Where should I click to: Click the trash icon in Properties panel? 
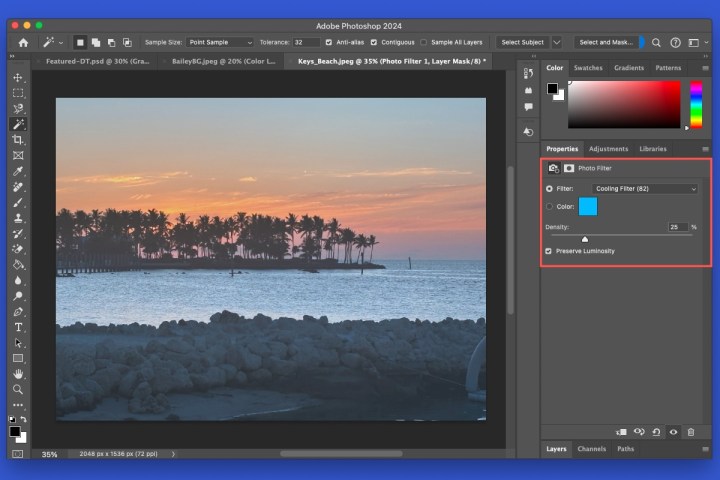690,432
